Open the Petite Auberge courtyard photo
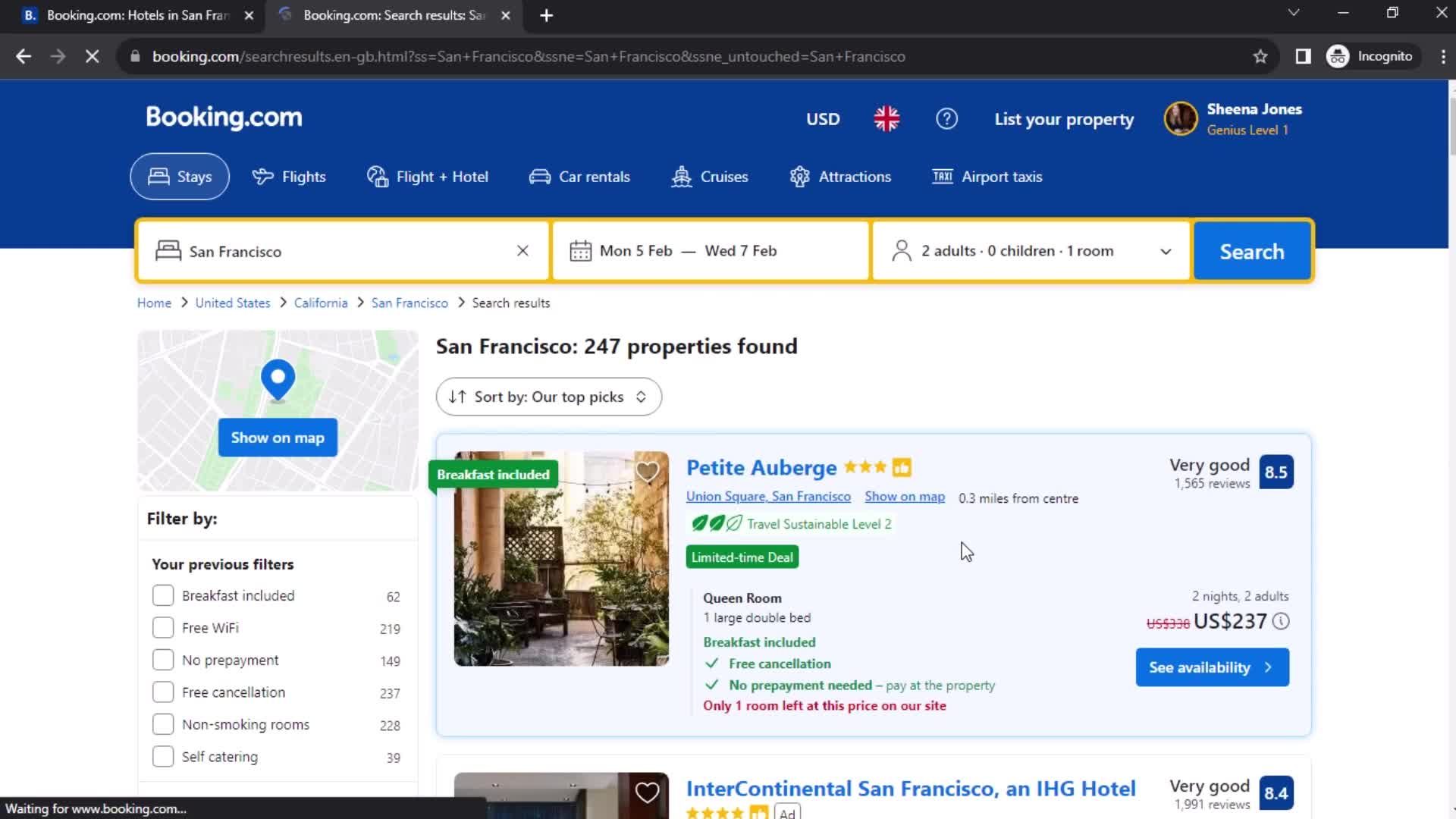1456x819 pixels. coord(561,559)
